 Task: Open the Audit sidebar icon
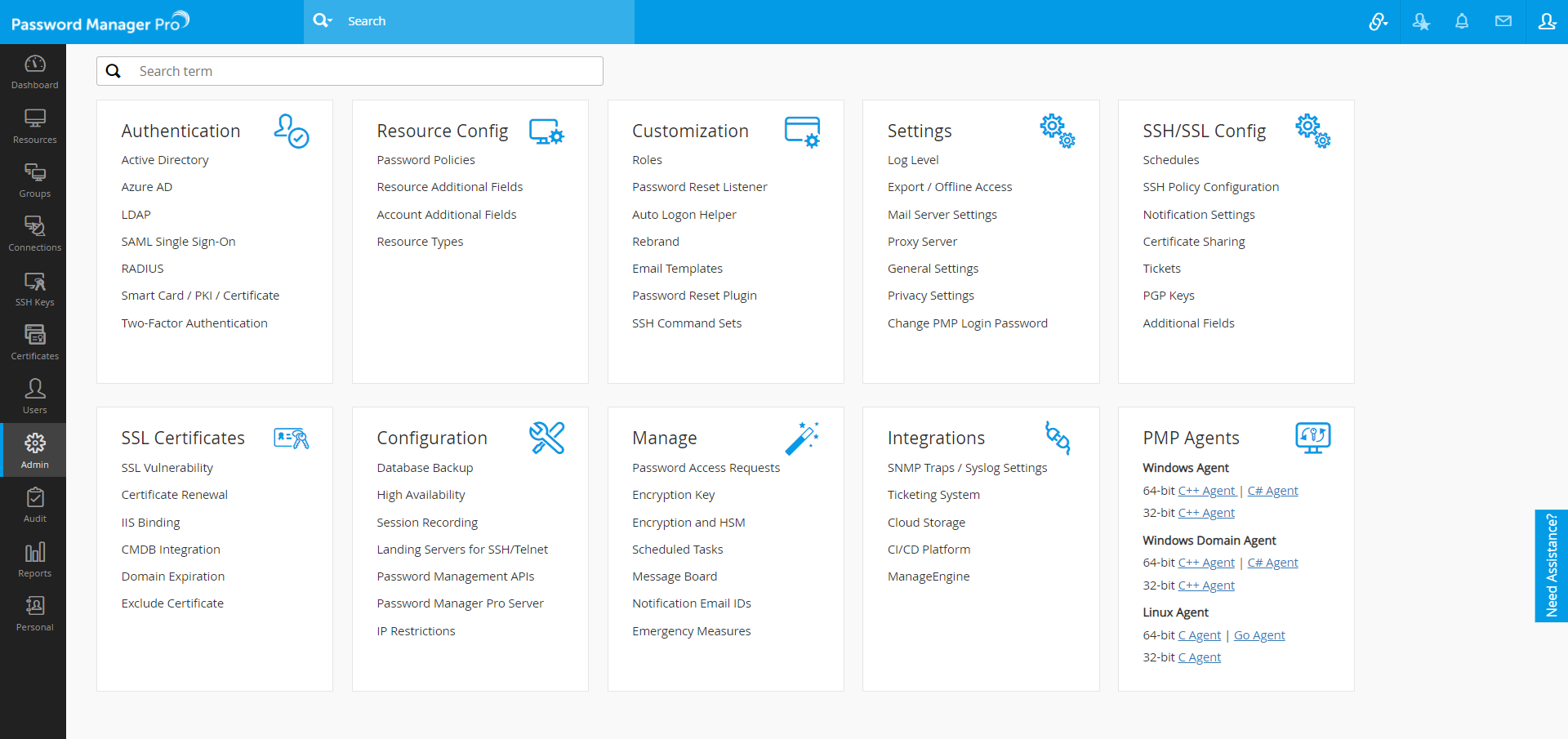[x=34, y=497]
